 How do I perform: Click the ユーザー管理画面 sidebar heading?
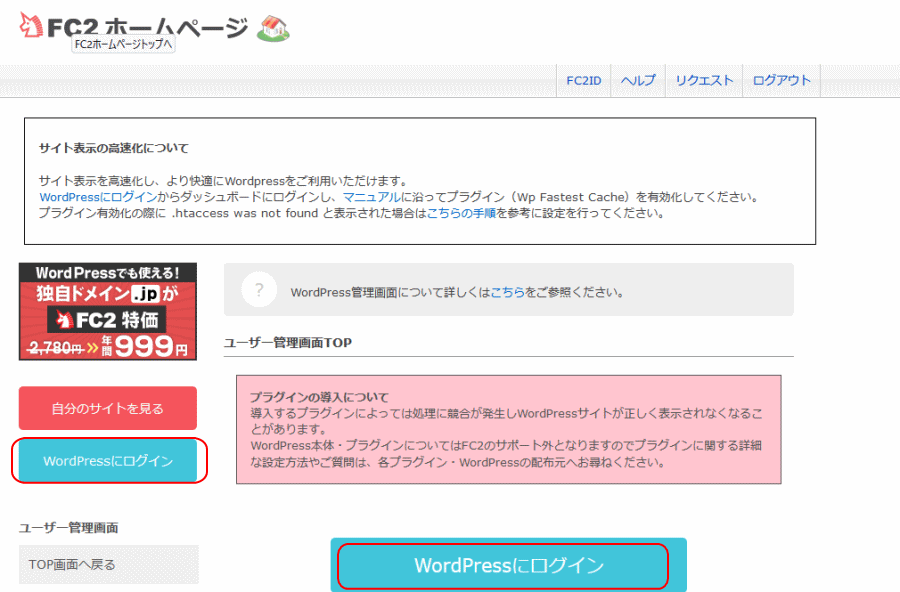point(68,528)
